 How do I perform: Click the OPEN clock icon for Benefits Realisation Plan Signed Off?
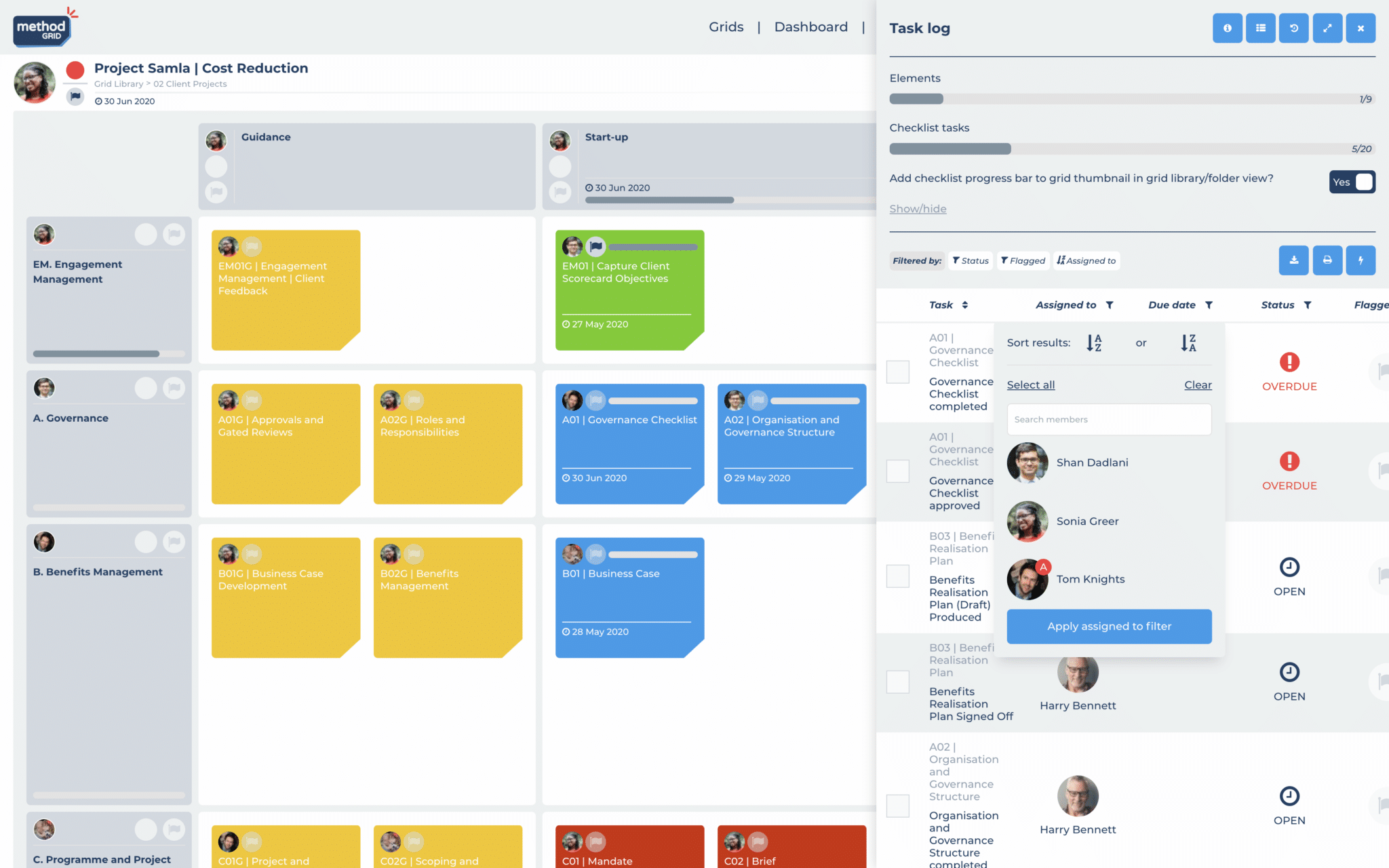pyautogui.click(x=1289, y=672)
